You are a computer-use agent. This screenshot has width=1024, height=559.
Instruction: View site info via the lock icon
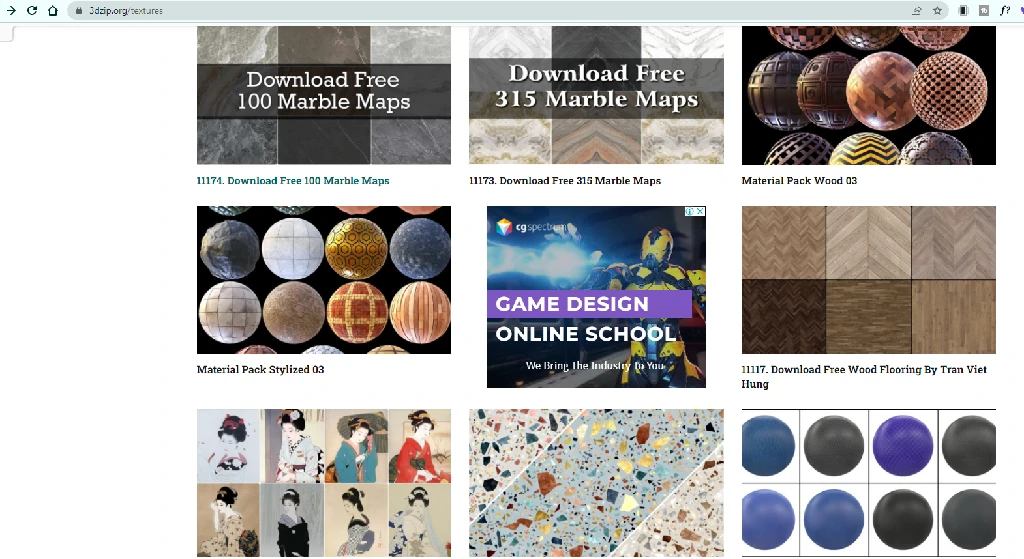pyautogui.click(x=79, y=11)
